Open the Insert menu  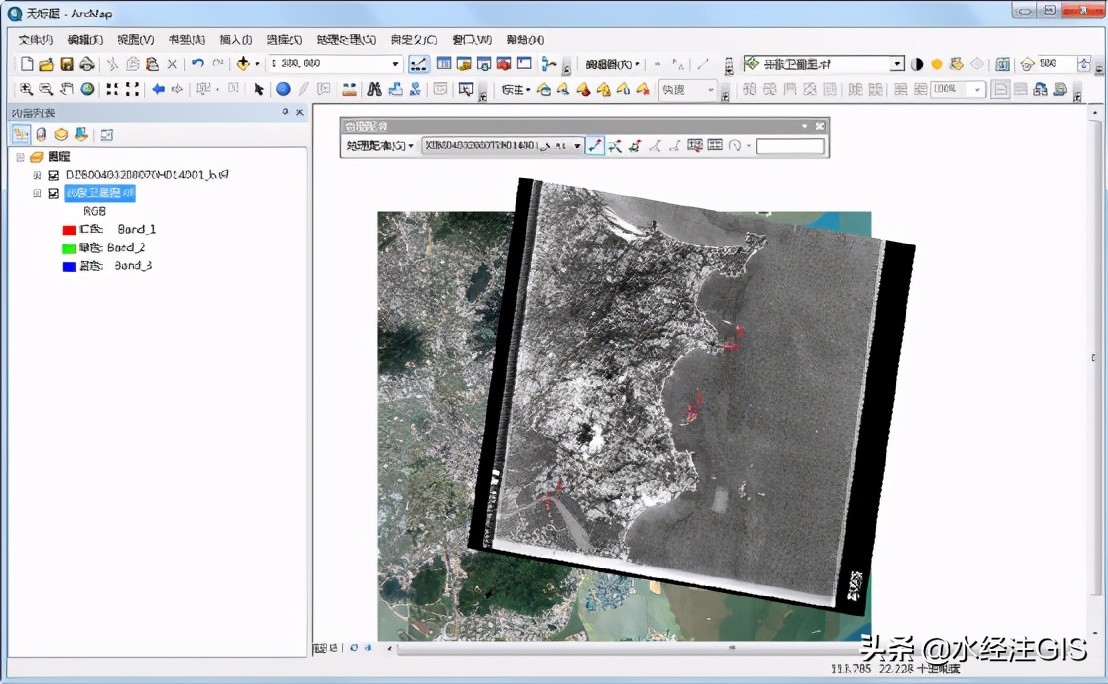(235, 40)
